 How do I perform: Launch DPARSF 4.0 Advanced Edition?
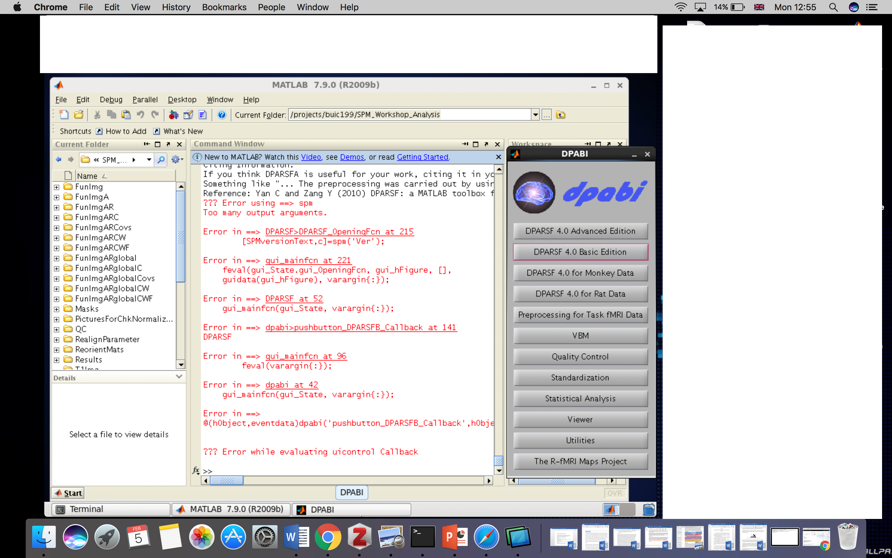pyautogui.click(x=580, y=231)
